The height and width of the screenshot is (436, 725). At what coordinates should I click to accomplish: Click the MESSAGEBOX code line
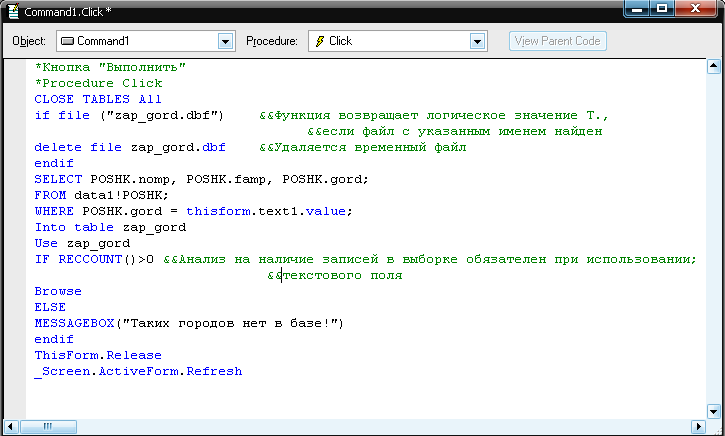coord(189,323)
